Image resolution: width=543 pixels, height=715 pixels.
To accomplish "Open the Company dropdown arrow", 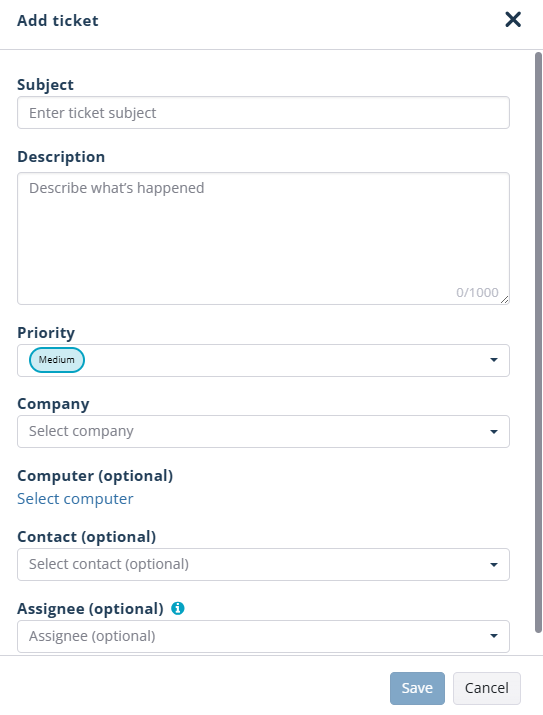I will [494, 431].
